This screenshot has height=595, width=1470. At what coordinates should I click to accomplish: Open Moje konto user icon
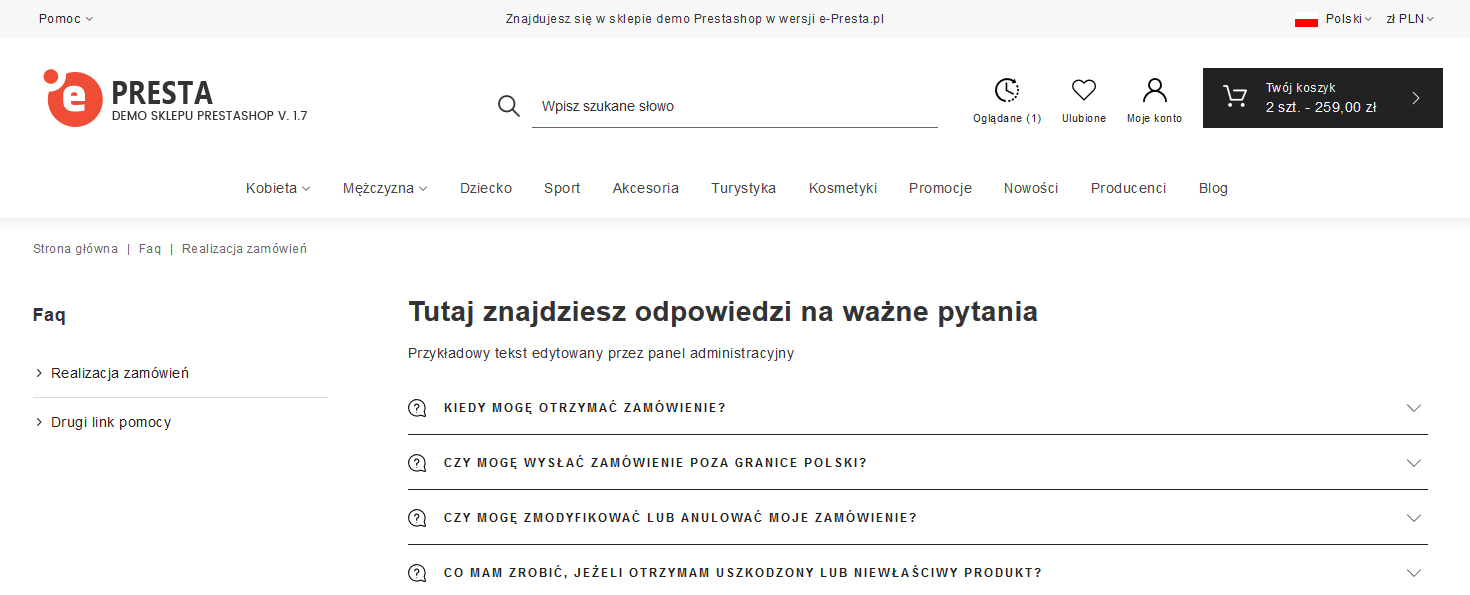click(1155, 91)
